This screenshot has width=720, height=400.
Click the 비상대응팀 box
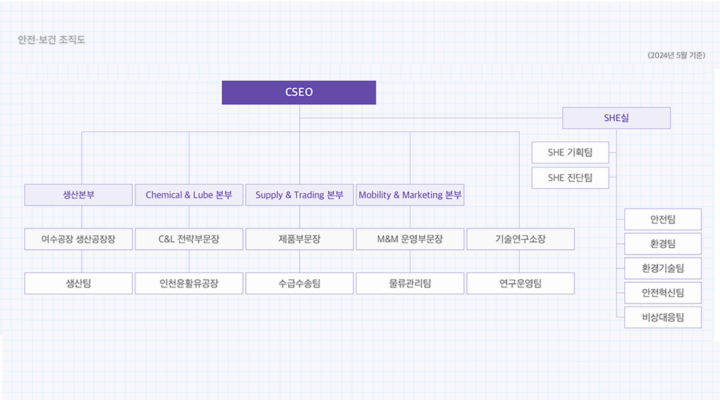(662, 317)
